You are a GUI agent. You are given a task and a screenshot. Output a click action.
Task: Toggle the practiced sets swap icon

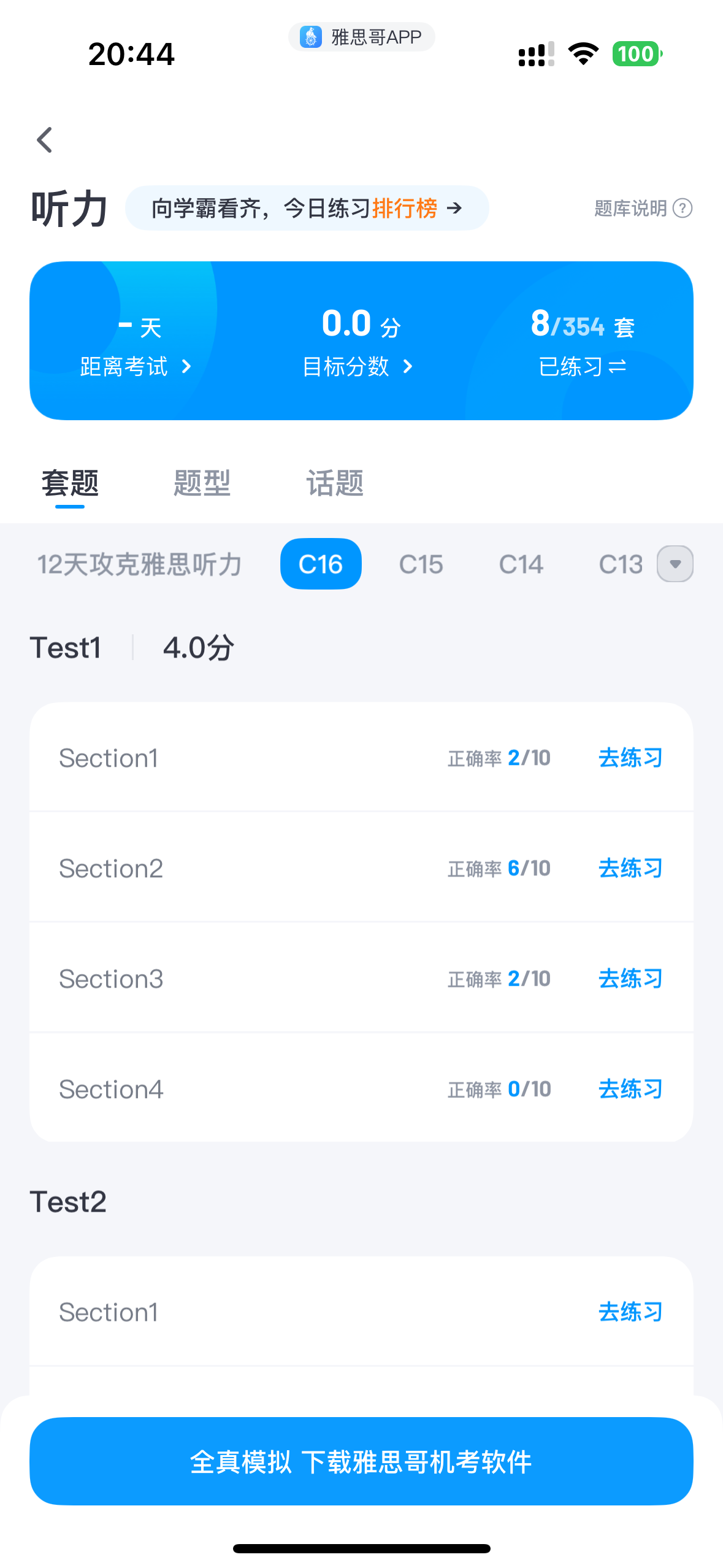617,367
